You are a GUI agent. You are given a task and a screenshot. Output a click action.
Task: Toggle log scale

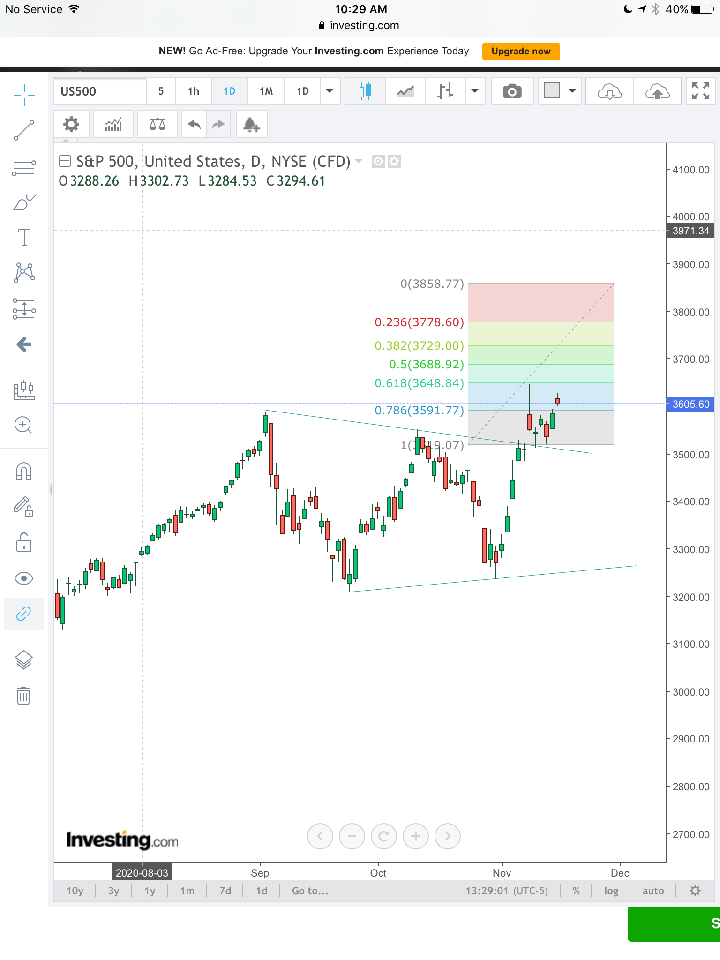611,891
